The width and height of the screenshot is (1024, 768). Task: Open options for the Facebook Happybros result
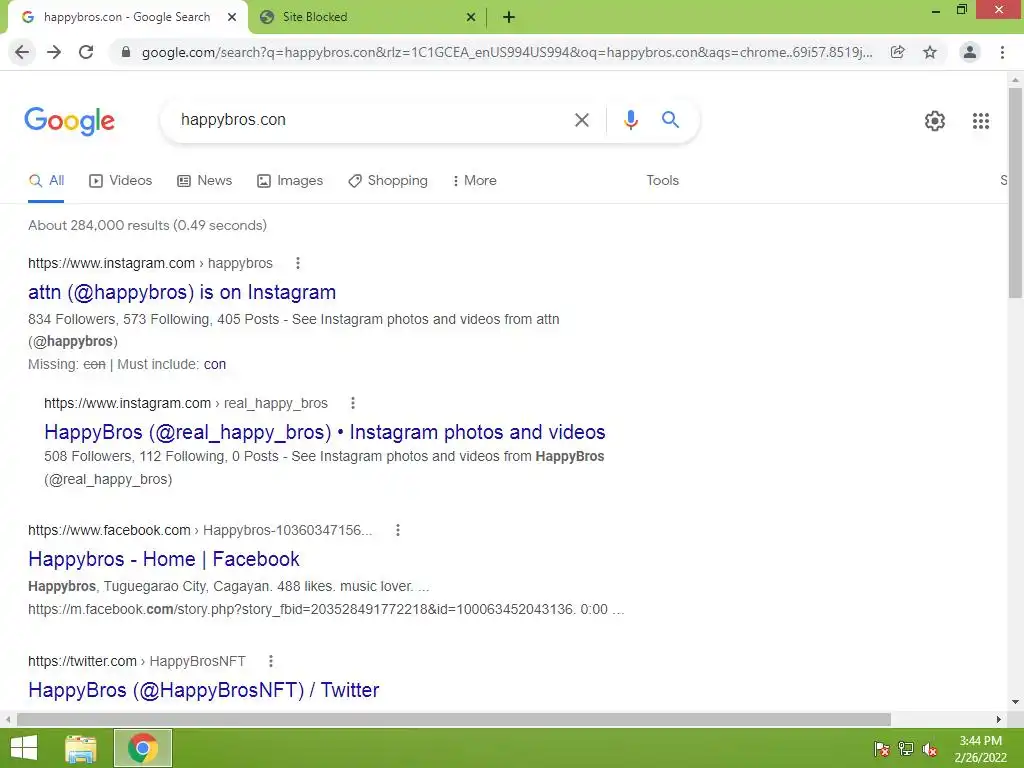(398, 530)
